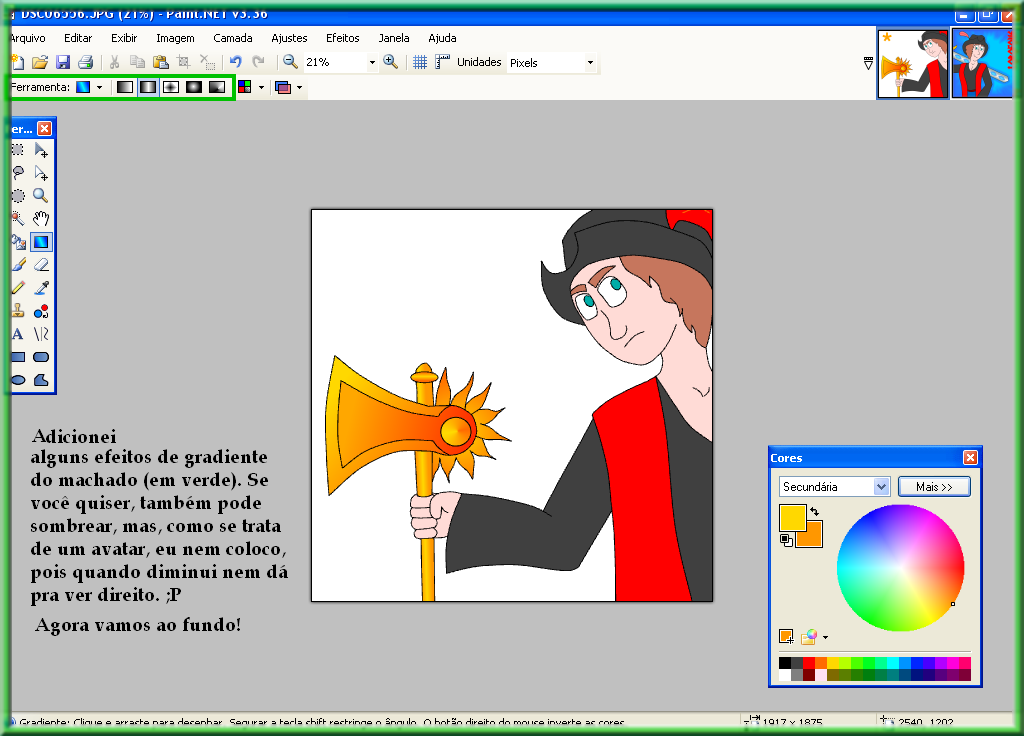Open the Efeitos menu
This screenshot has height=736, width=1024.
pyautogui.click(x=342, y=38)
